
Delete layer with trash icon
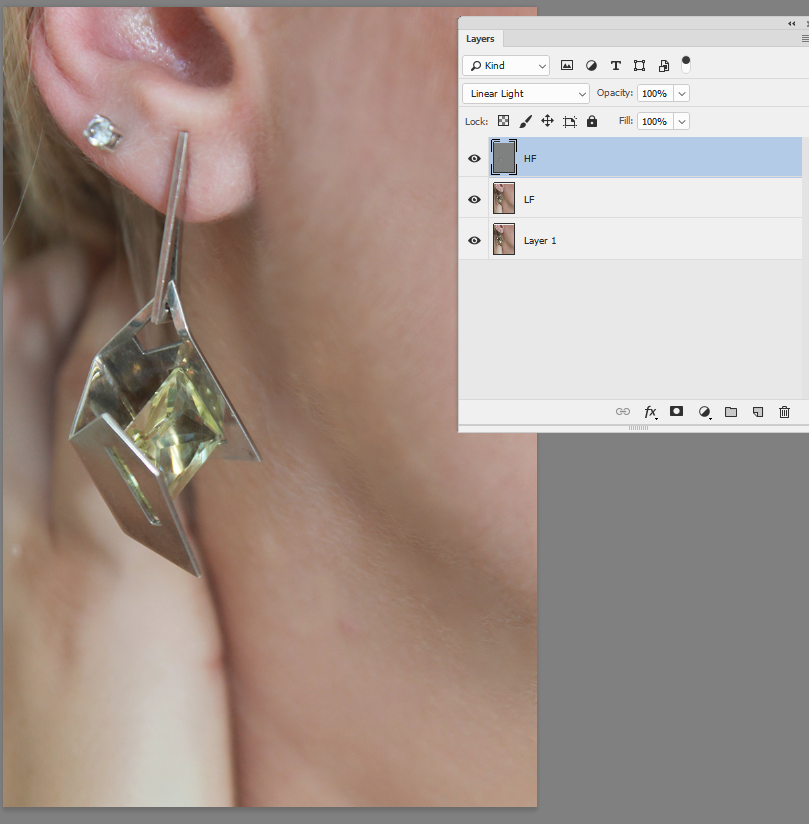pyautogui.click(x=784, y=412)
